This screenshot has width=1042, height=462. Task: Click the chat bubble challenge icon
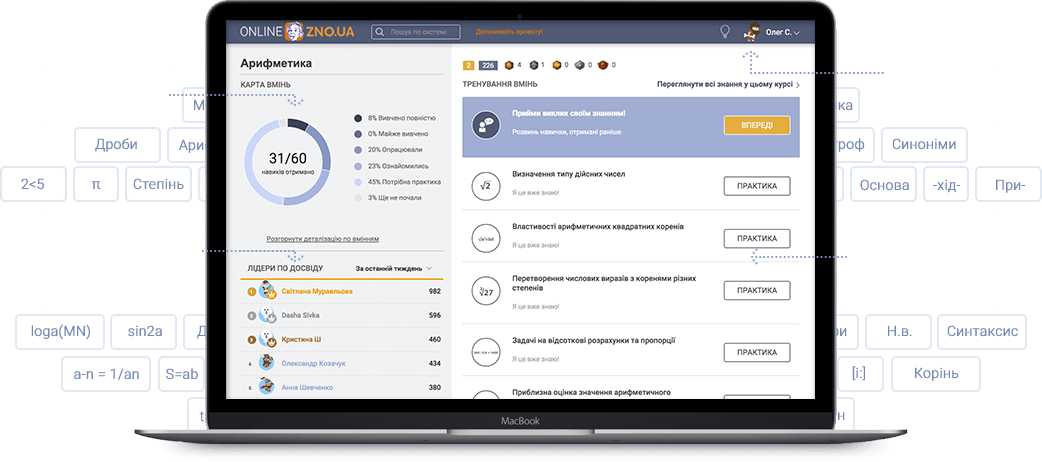coord(484,125)
